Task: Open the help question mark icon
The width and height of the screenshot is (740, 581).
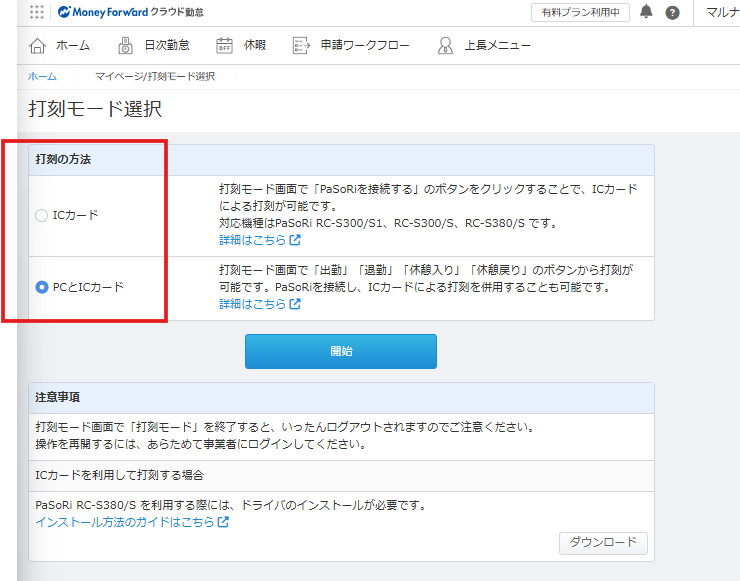Action: 672,13
